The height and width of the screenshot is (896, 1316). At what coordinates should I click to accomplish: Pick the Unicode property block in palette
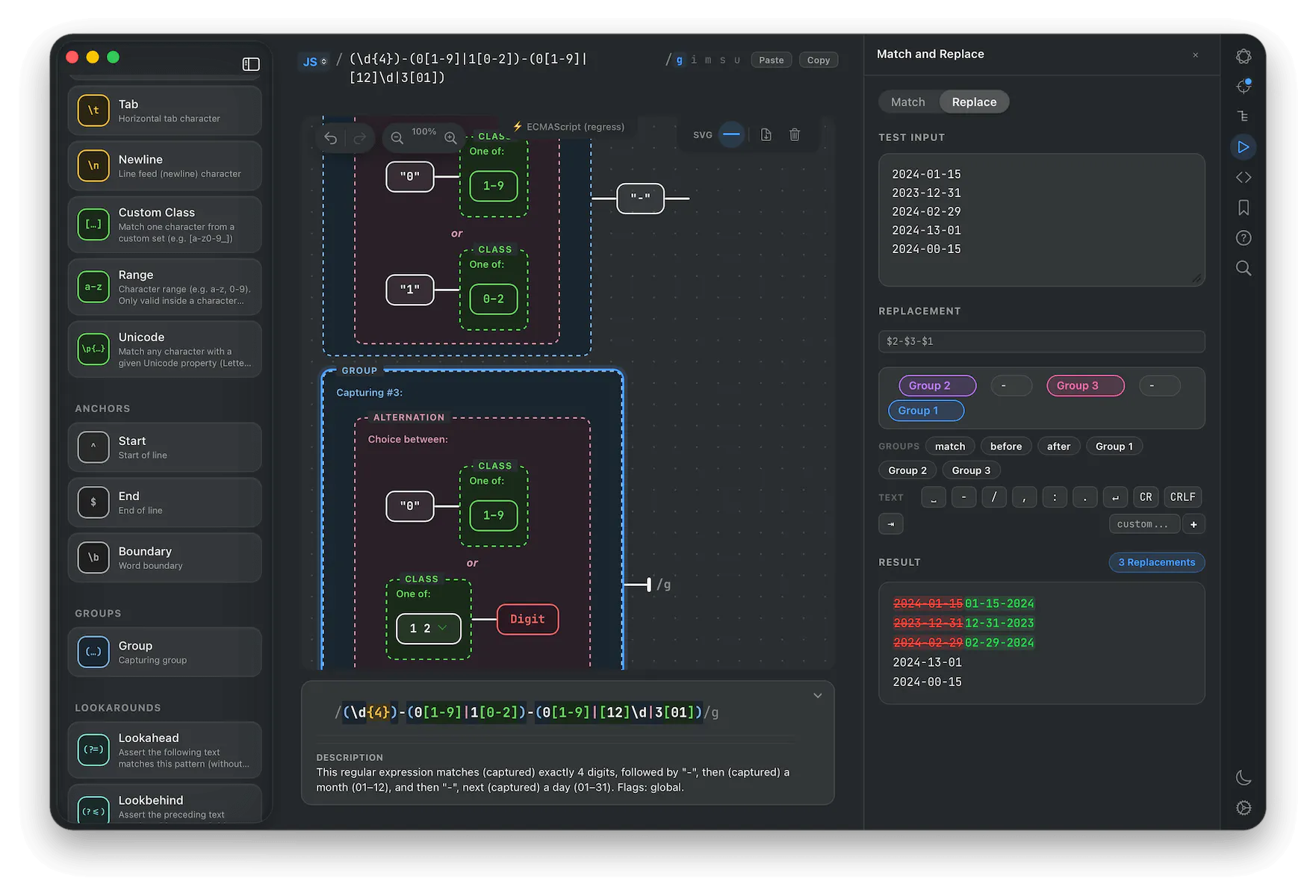pos(164,349)
